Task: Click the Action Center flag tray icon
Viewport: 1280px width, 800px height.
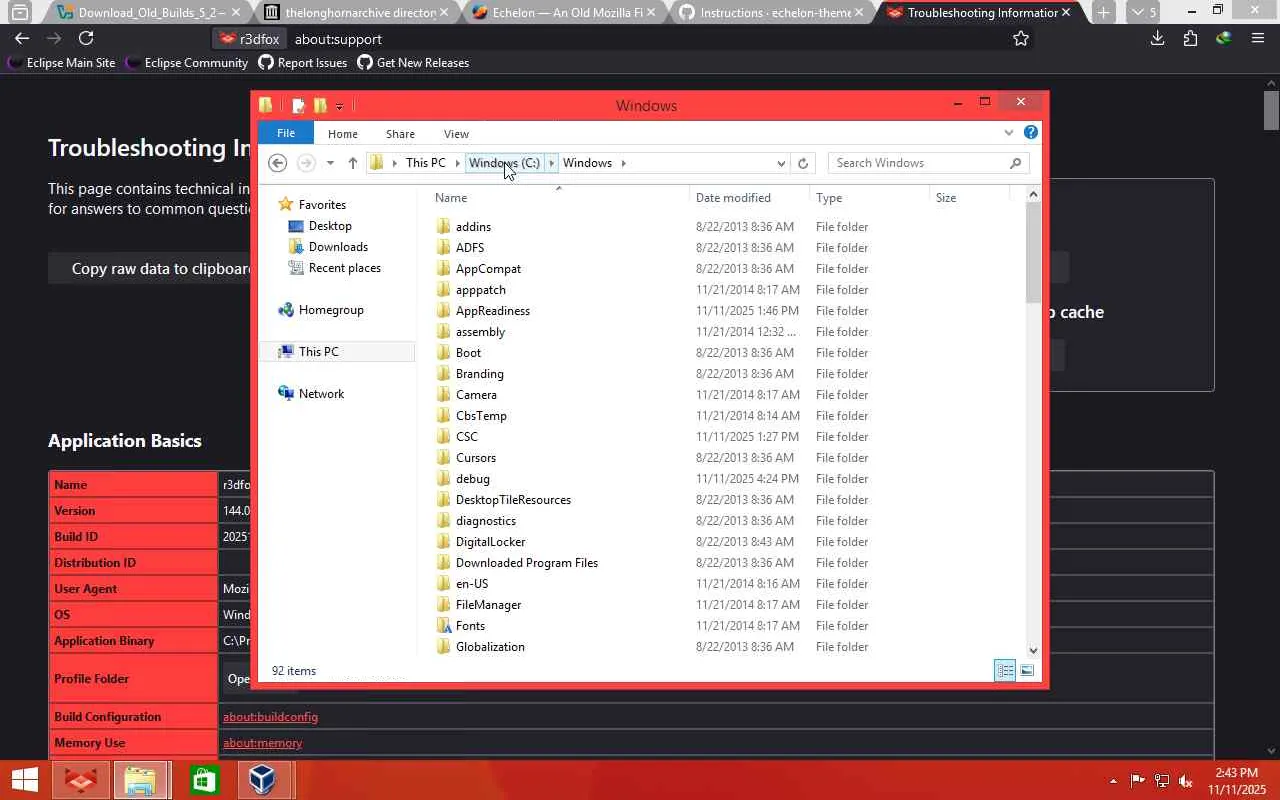Action: 1138,780
